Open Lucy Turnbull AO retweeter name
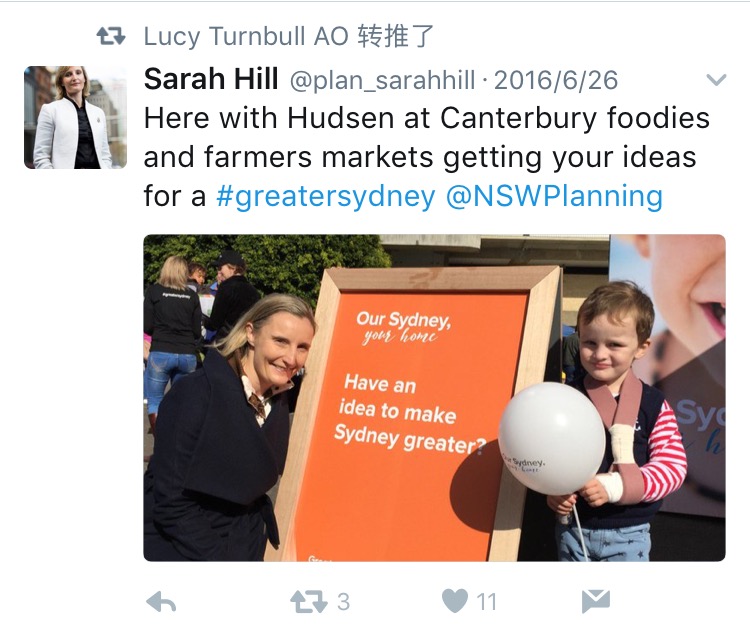750x633 pixels. tap(246, 36)
